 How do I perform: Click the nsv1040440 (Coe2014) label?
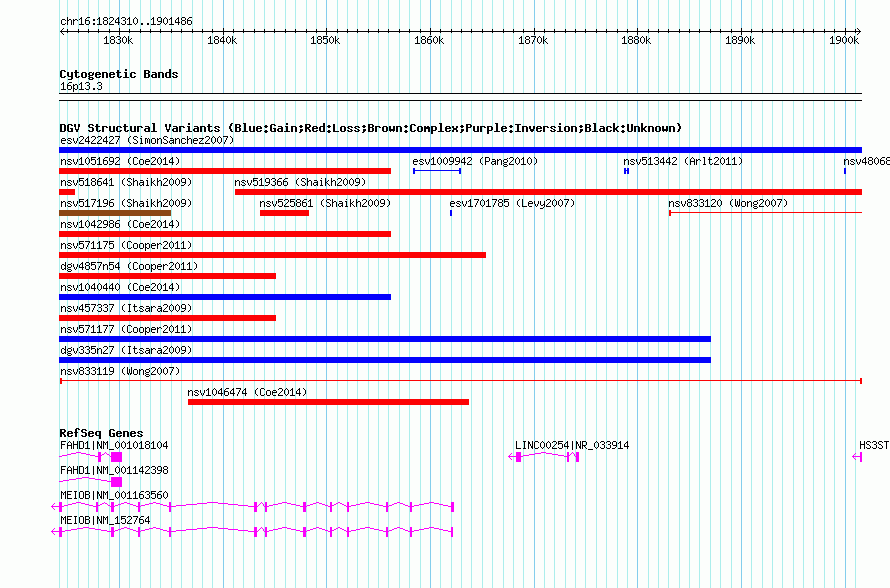coord(120,287)
